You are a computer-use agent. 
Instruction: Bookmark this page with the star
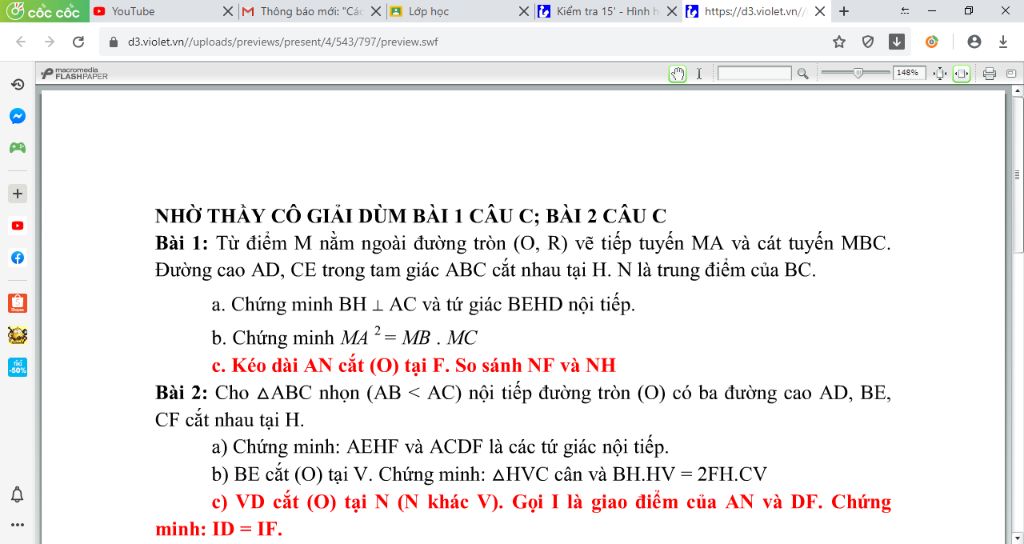point(839,42)
